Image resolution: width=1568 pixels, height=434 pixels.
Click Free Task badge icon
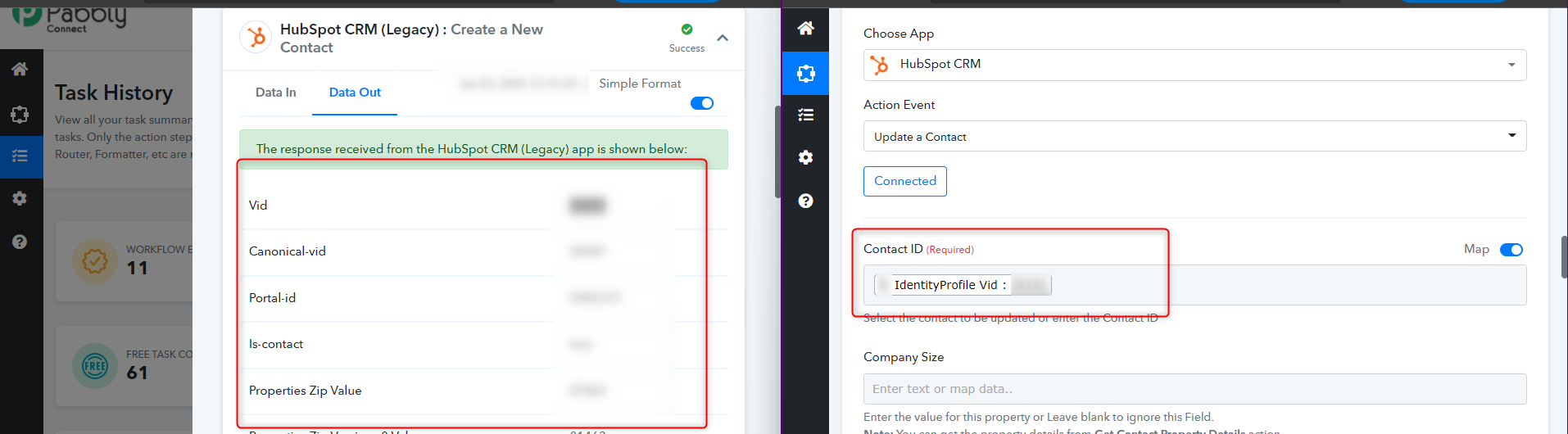(95, 365)
